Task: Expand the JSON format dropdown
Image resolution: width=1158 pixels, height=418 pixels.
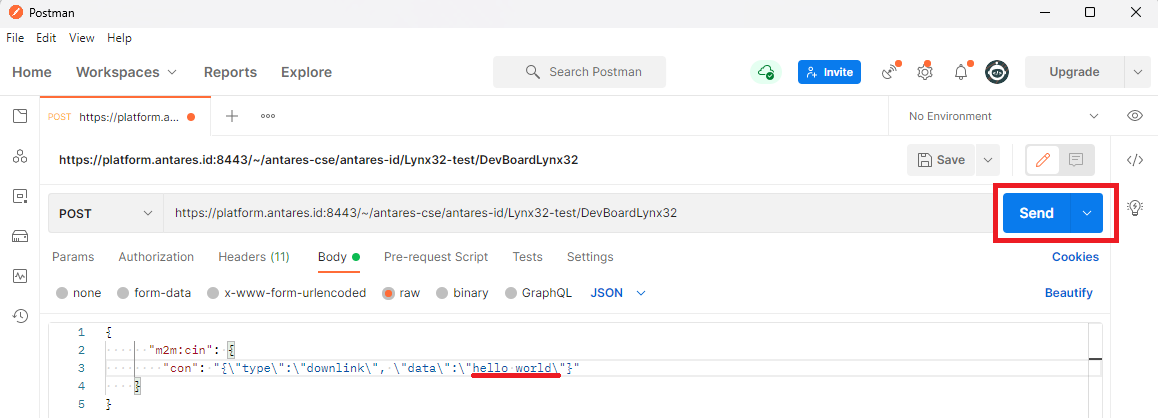Action: [618, 293]
